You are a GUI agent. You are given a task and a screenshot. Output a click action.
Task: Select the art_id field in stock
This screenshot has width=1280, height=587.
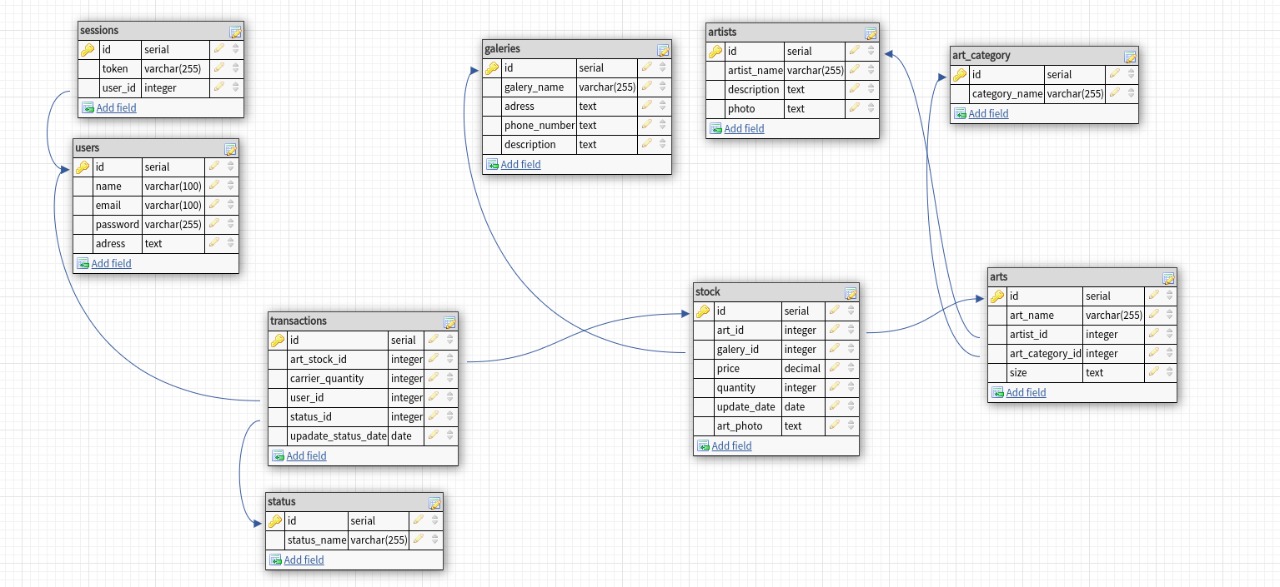730,330
